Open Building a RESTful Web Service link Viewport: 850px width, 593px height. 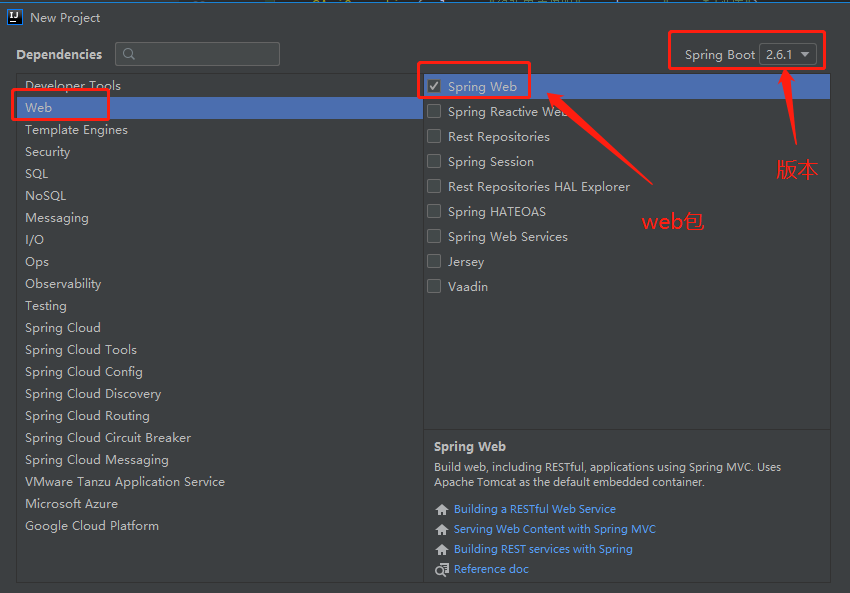click(x=535, y=509)
